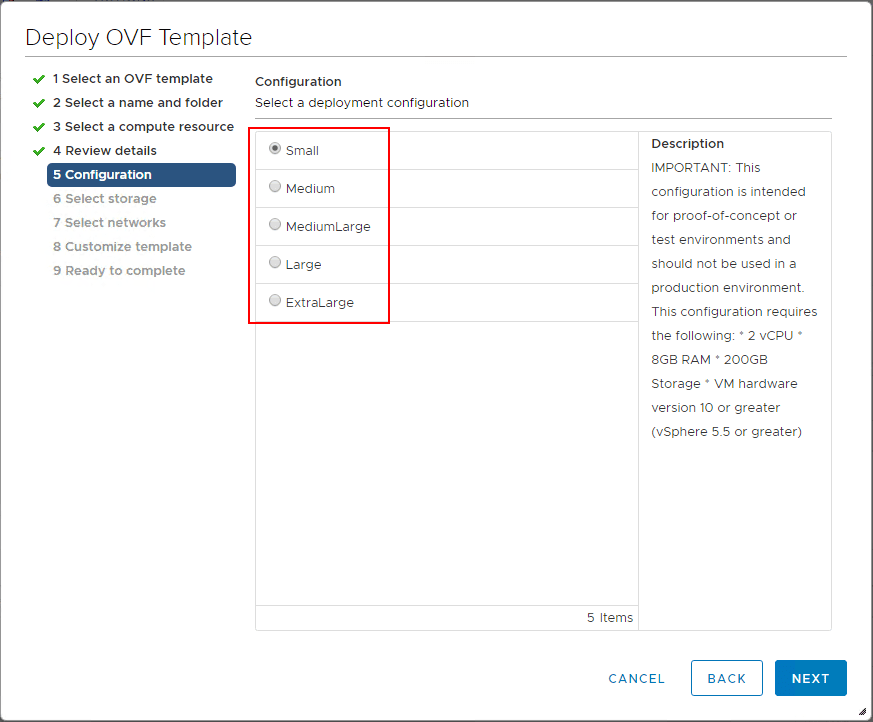Choose the Medium deployment configuration

point(275,186)
